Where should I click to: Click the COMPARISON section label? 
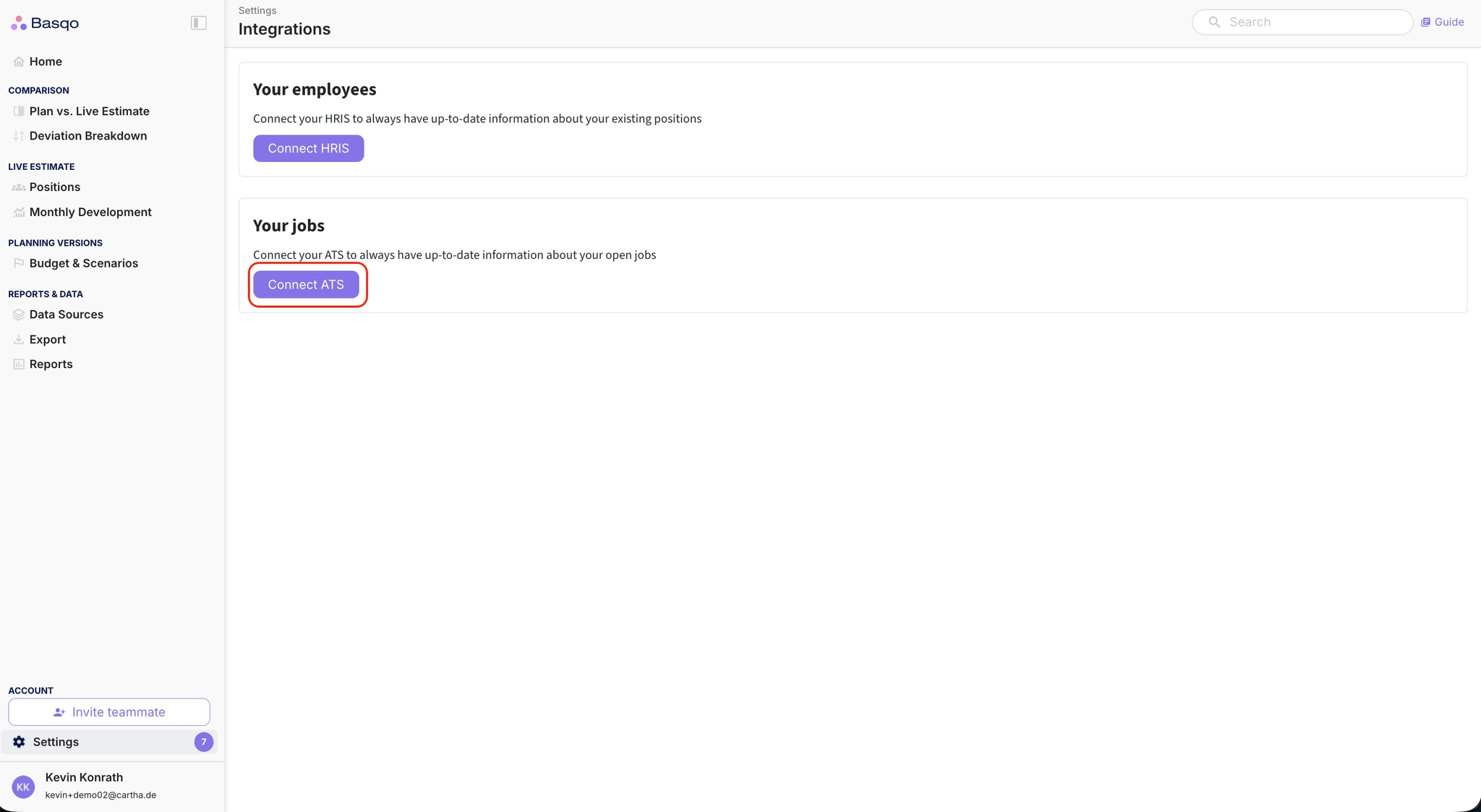38,90
